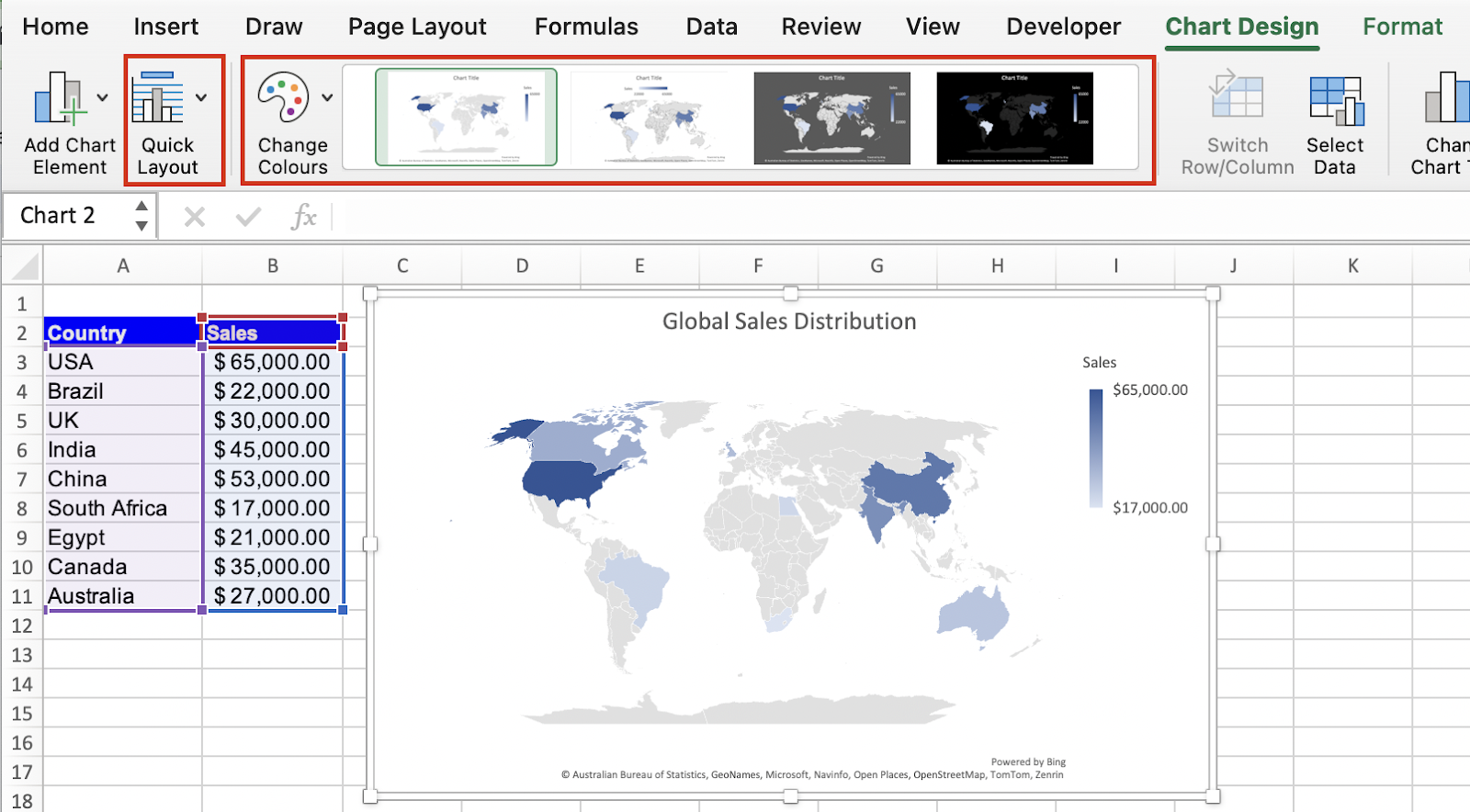Select the China cell
1470x812 pixels.
coord(123,479)
